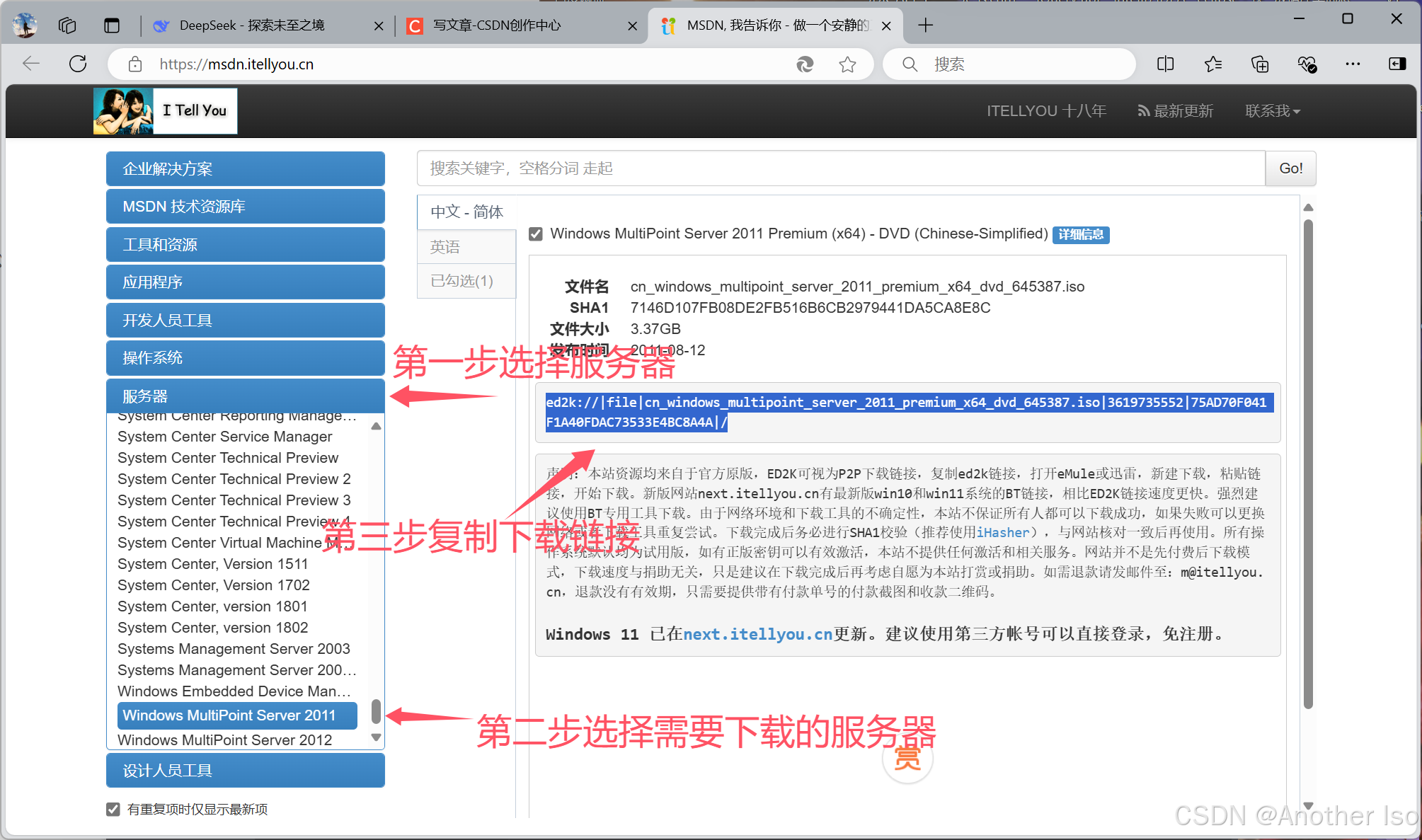The height and width of the screenshot is (840, 1422).
Task: Select Windows MultiPoint Server 2012 item
Action: 224,740
